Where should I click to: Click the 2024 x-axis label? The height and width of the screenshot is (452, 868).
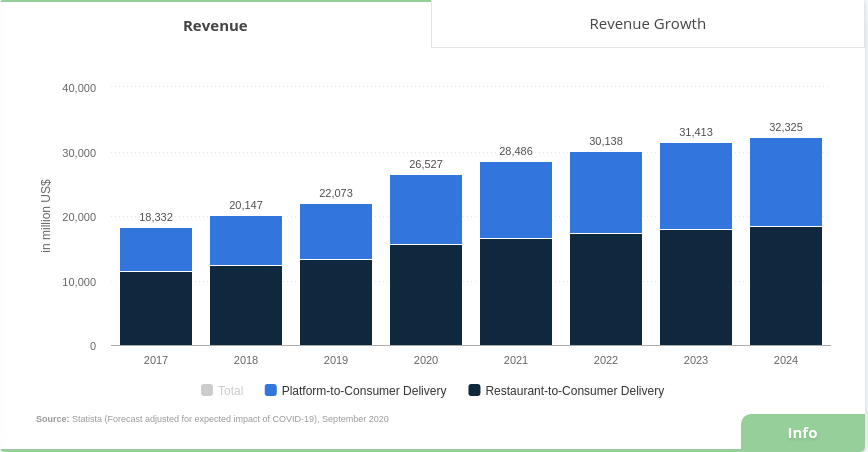pos(786,360)
